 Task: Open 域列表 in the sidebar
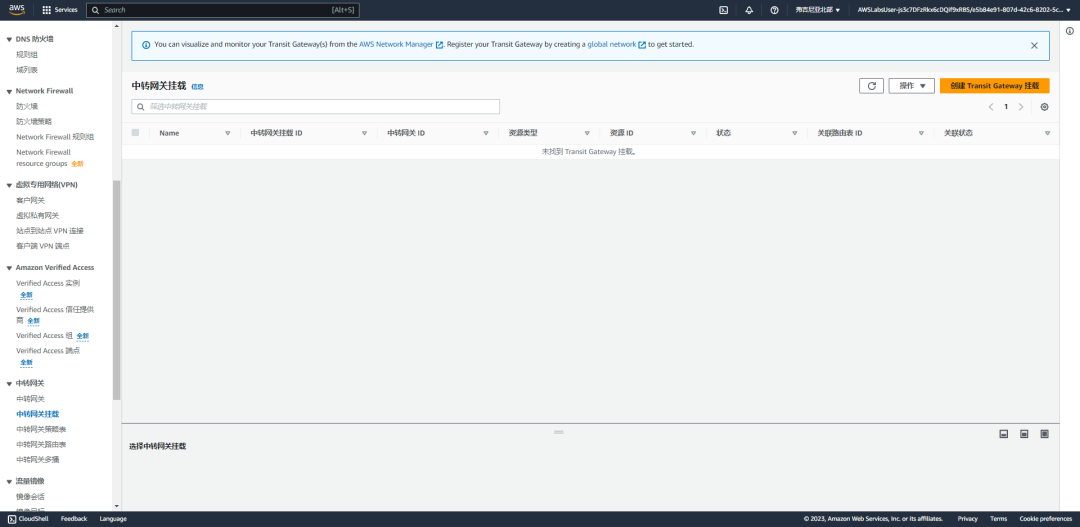27,70
